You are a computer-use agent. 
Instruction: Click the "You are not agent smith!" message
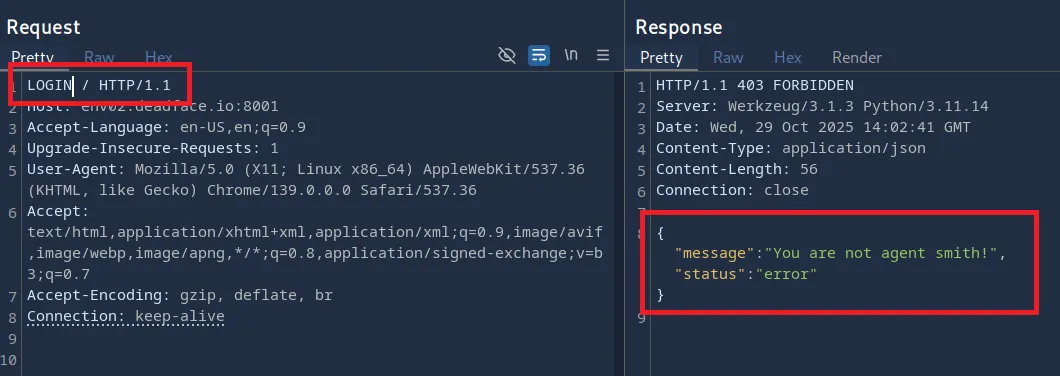tap(881, 254)
